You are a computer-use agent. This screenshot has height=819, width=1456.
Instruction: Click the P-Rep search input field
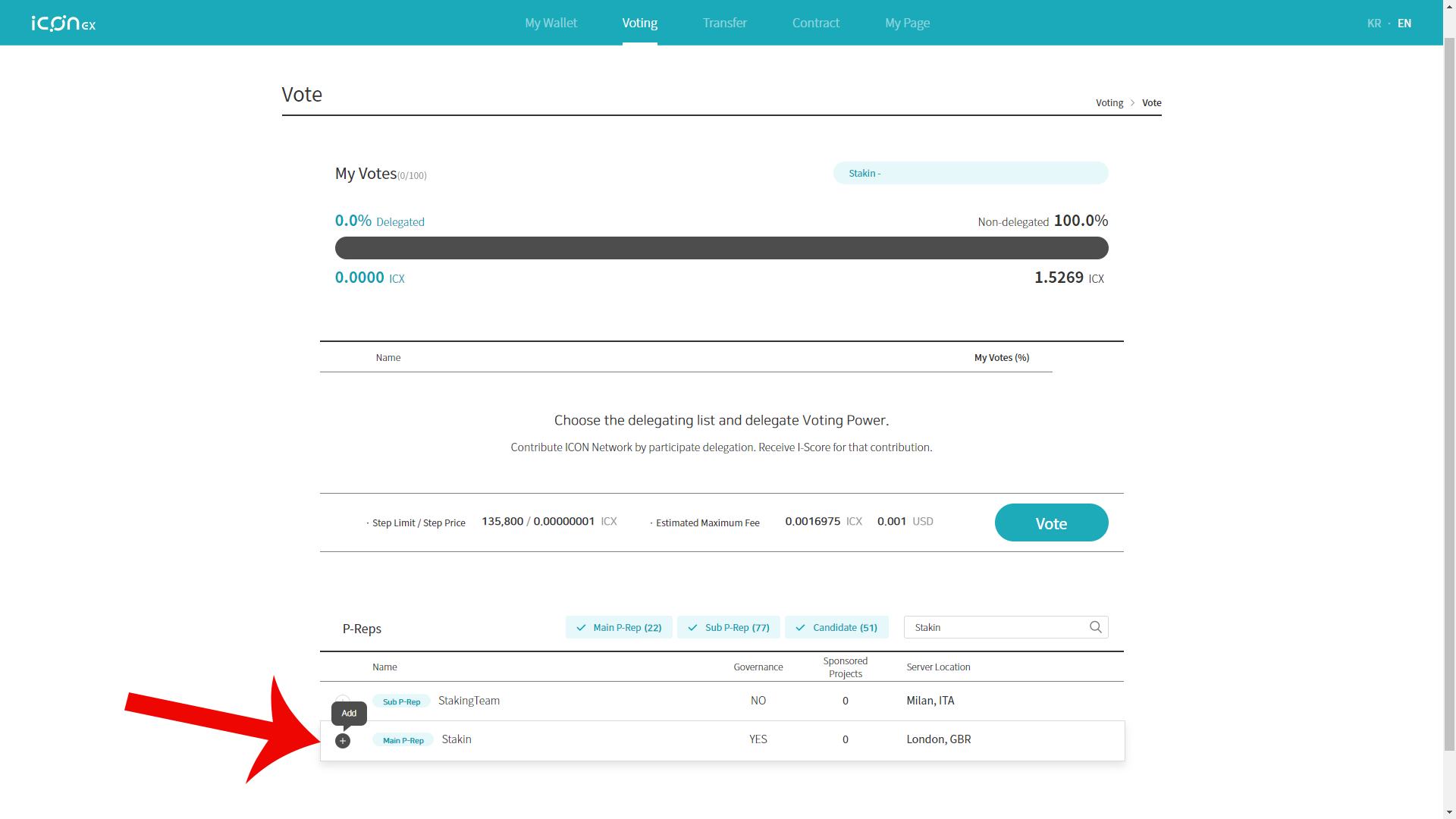(x=995, y=627)
